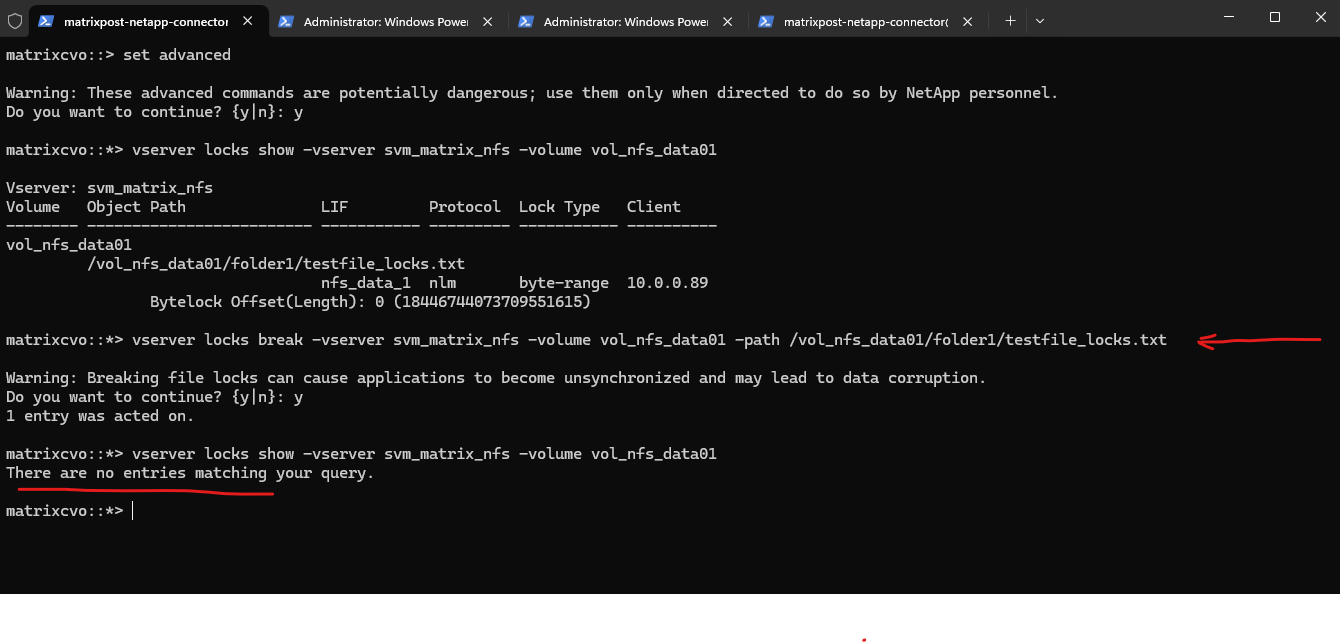Close the first Administrator: Windows PowerShell tab
Screen dimensions: 1340x643
[487, 20]
